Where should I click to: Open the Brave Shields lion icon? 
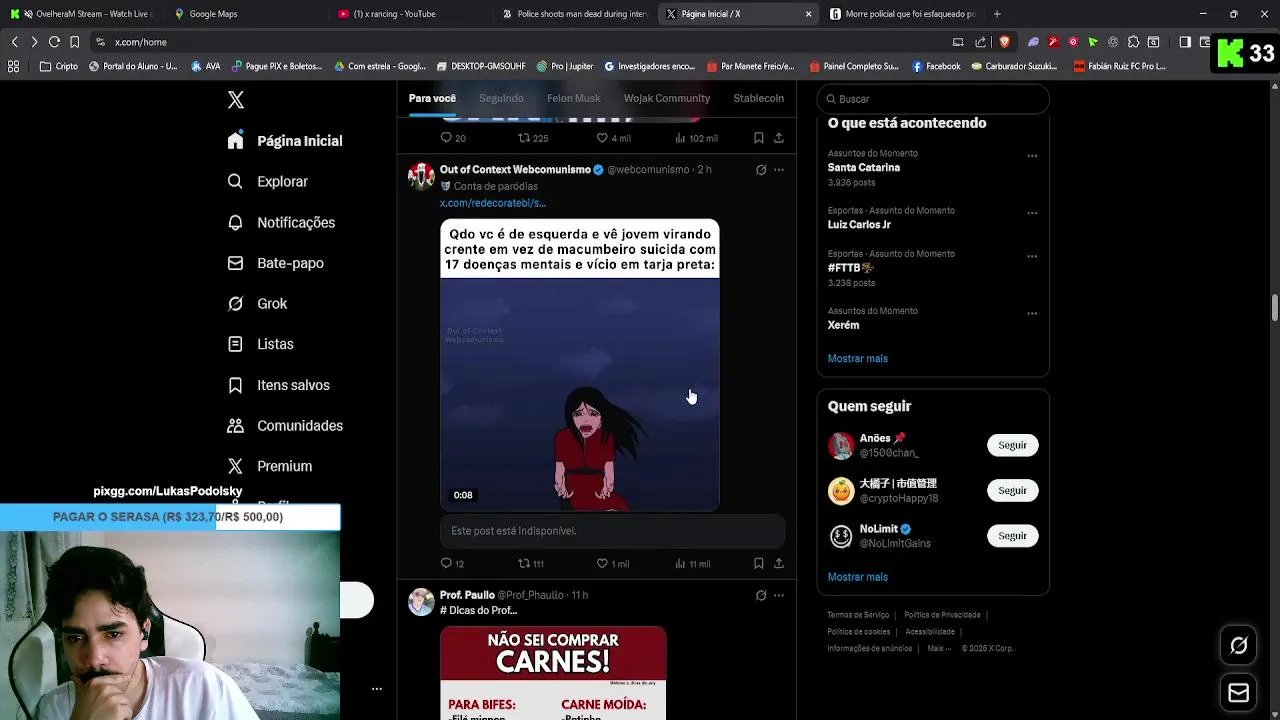click(x=1004, y=42)
